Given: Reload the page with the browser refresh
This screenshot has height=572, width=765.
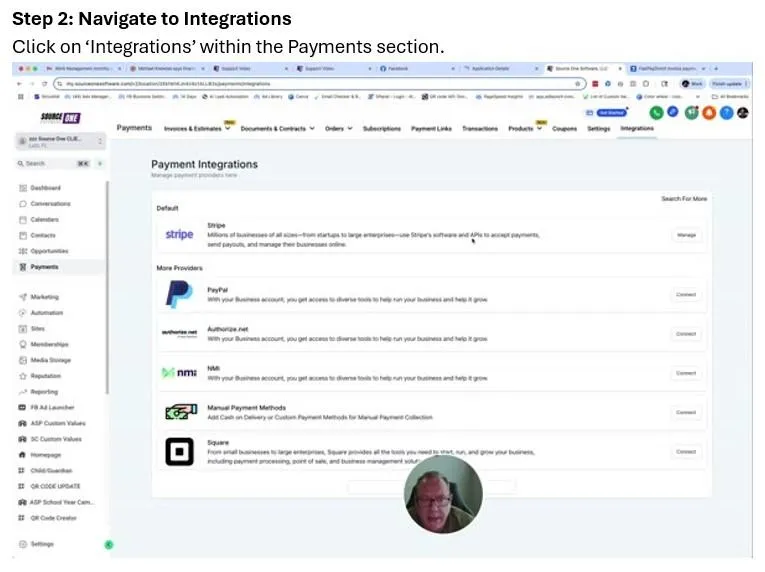Looking at the screenshot, I should (x=44, y=84).
